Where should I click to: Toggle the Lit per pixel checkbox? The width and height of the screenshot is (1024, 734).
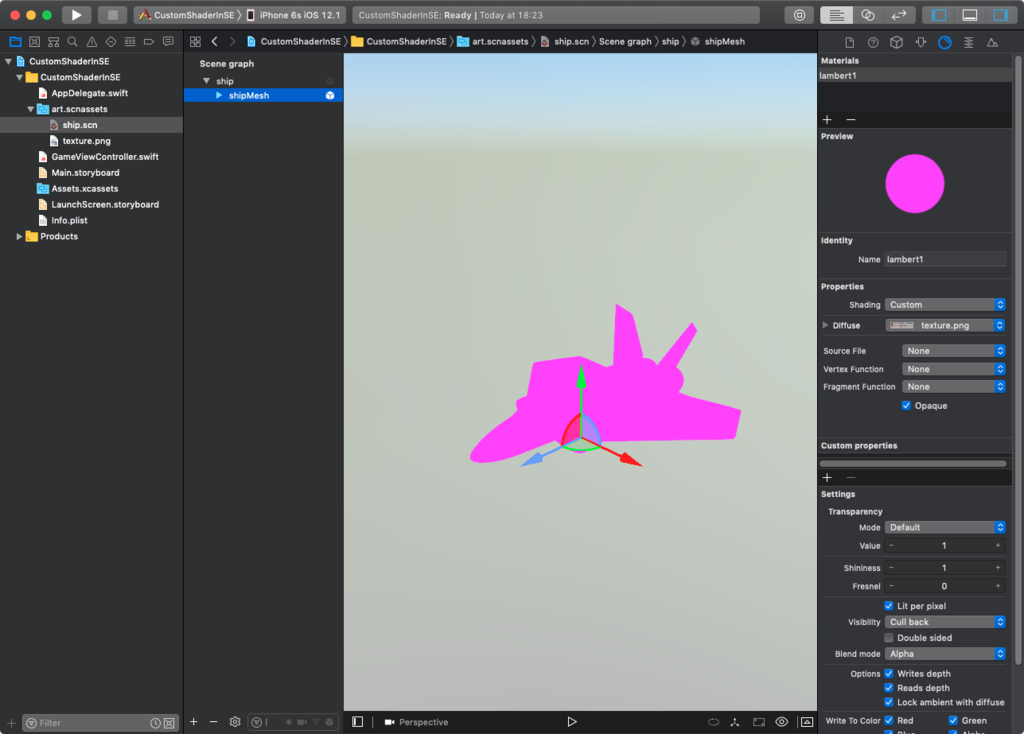coord(889,606)
